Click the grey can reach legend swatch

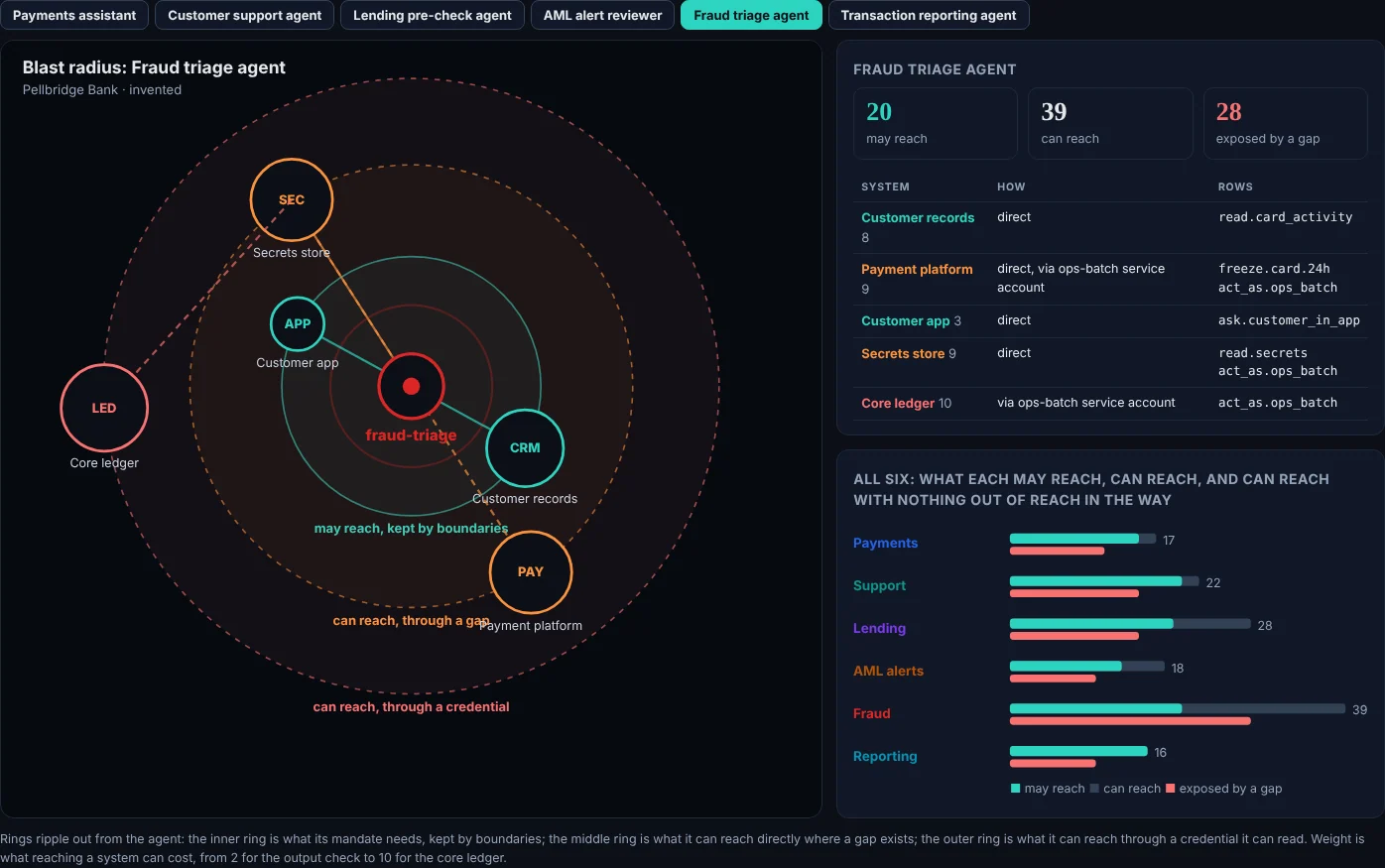tap(1094, 789)
